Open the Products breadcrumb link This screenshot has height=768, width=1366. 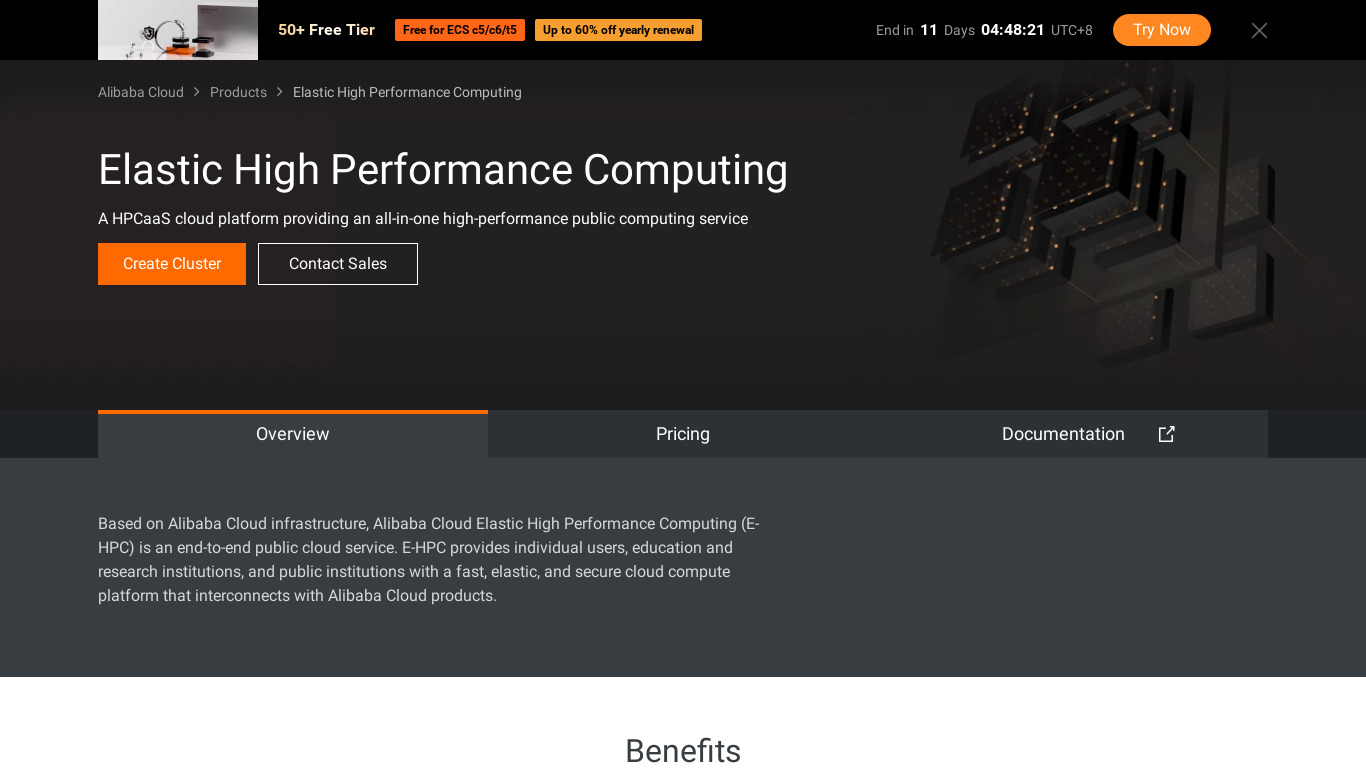238,92
